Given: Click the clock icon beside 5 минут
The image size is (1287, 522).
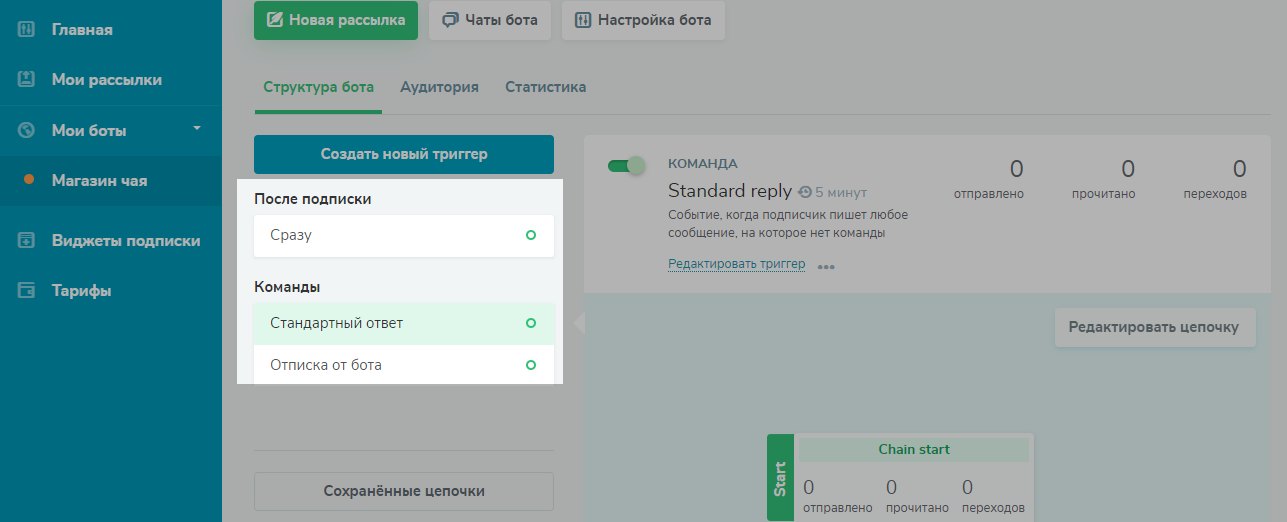Looking at the screenshot, I should click(x=805, y=192).
